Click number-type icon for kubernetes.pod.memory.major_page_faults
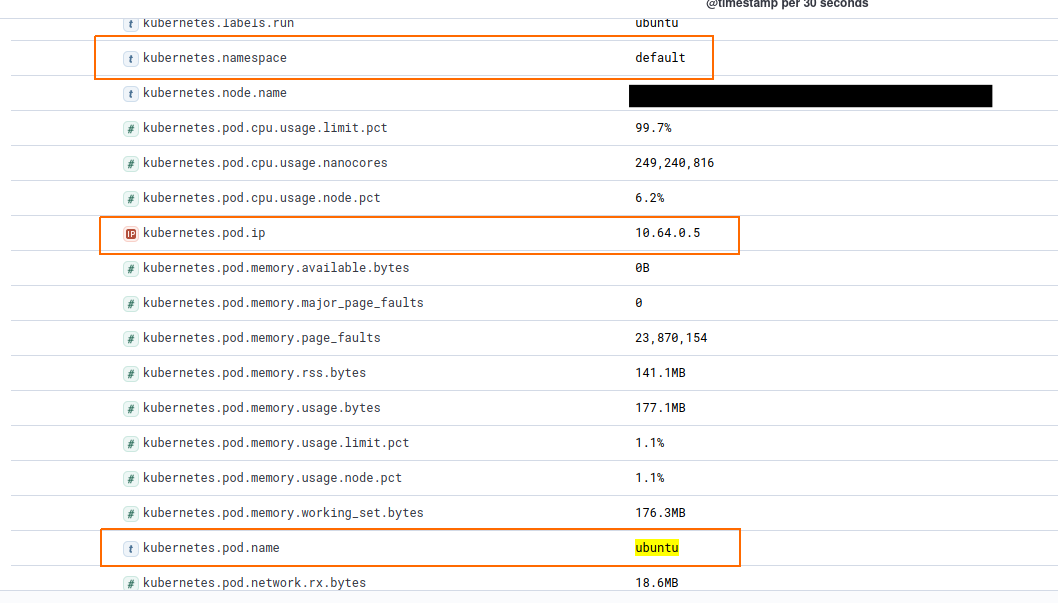 pyautogui.click(x=131, y=304)
